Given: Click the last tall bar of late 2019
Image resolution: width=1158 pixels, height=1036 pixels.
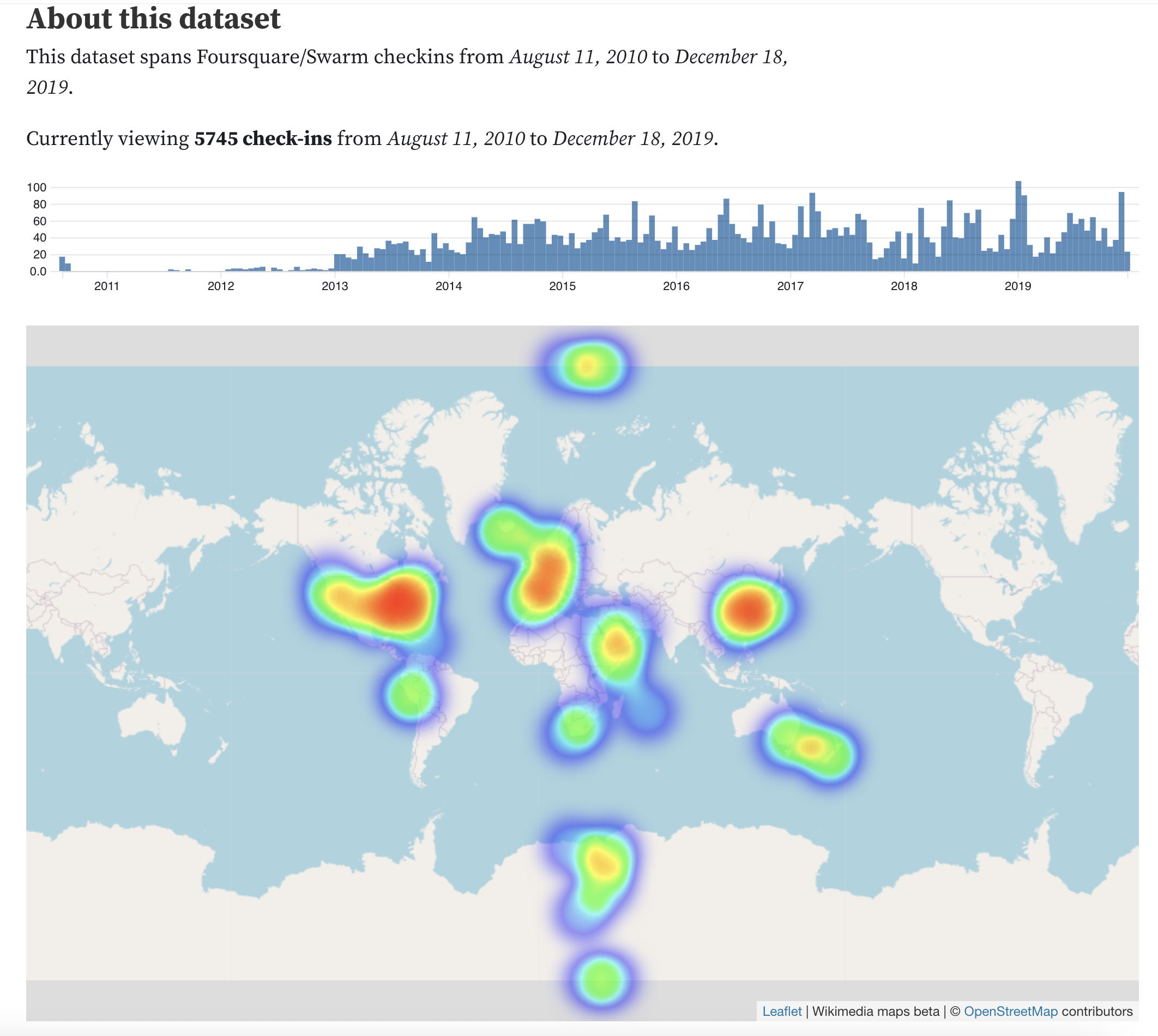Looking at the screenshot, I should coord(1121,232).
